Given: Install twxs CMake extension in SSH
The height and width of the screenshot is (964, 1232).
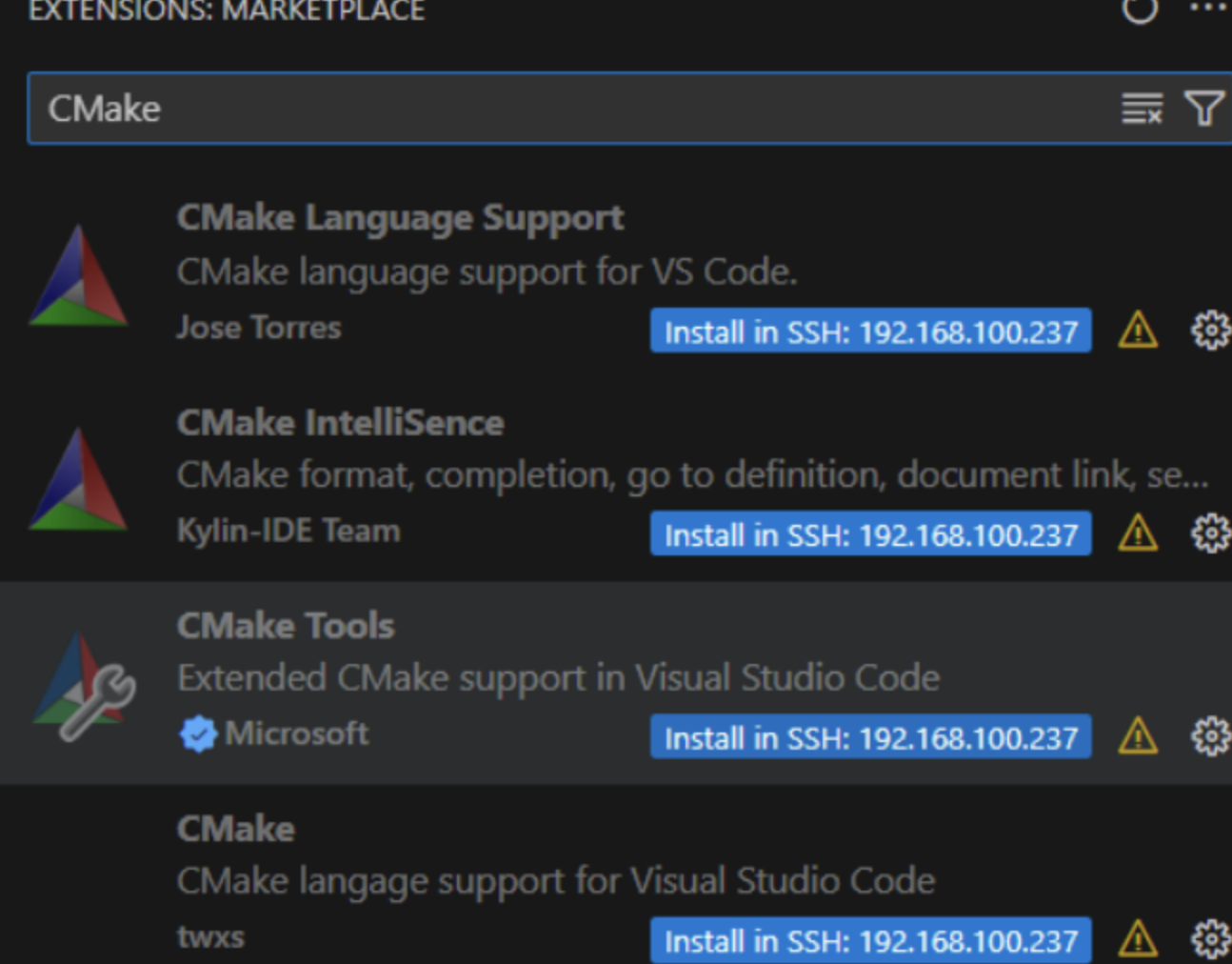Looking at the screenshot, I should pos(871,940).
